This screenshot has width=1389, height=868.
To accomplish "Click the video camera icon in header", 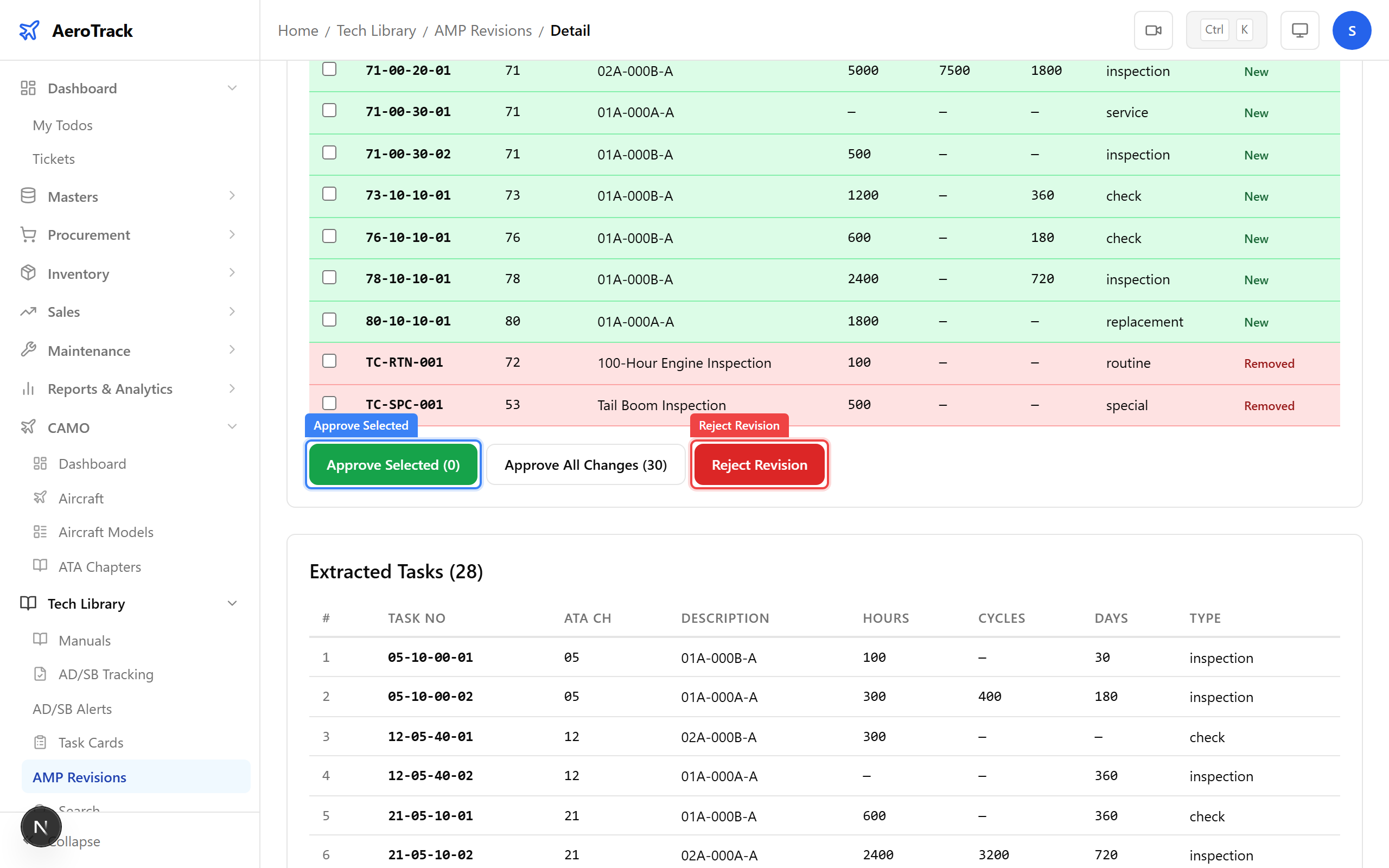I will click(x=1153, y=30).
